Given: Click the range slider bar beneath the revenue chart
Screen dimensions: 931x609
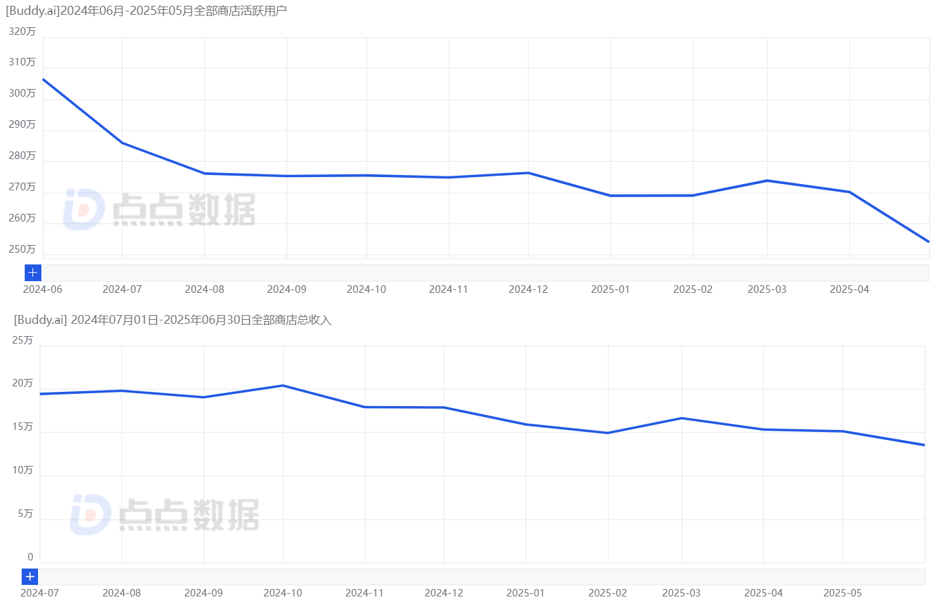Looking at the screenshot, I should tap(480, 576).
